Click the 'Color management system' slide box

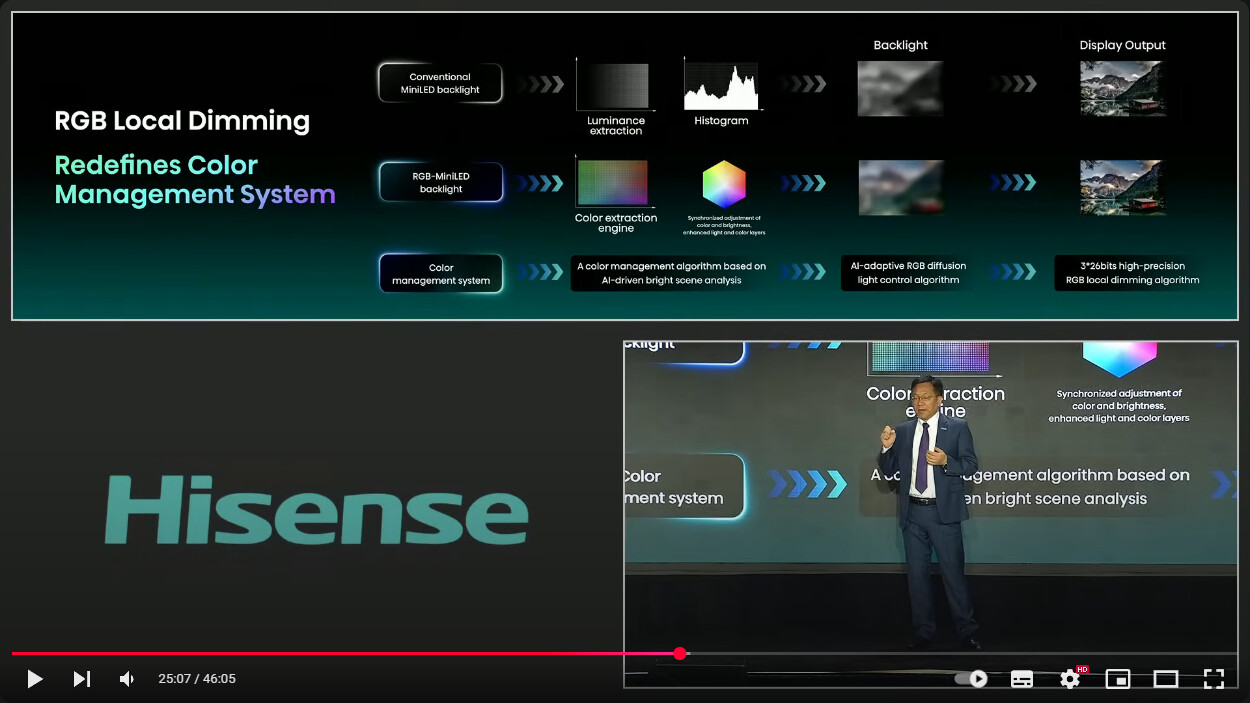coord(441,274)
